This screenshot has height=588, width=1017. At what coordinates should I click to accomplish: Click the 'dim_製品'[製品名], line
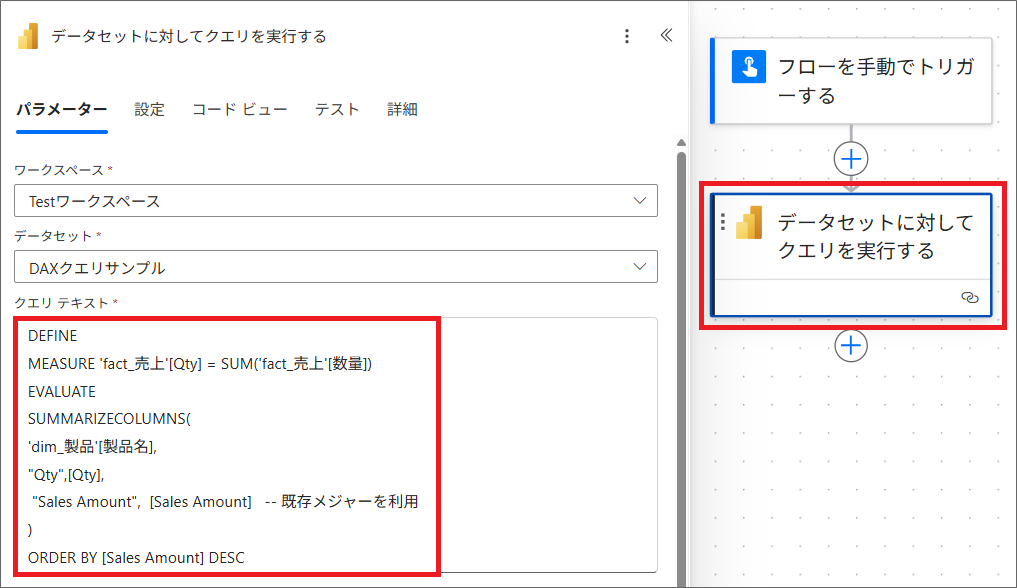coord(92,447)
